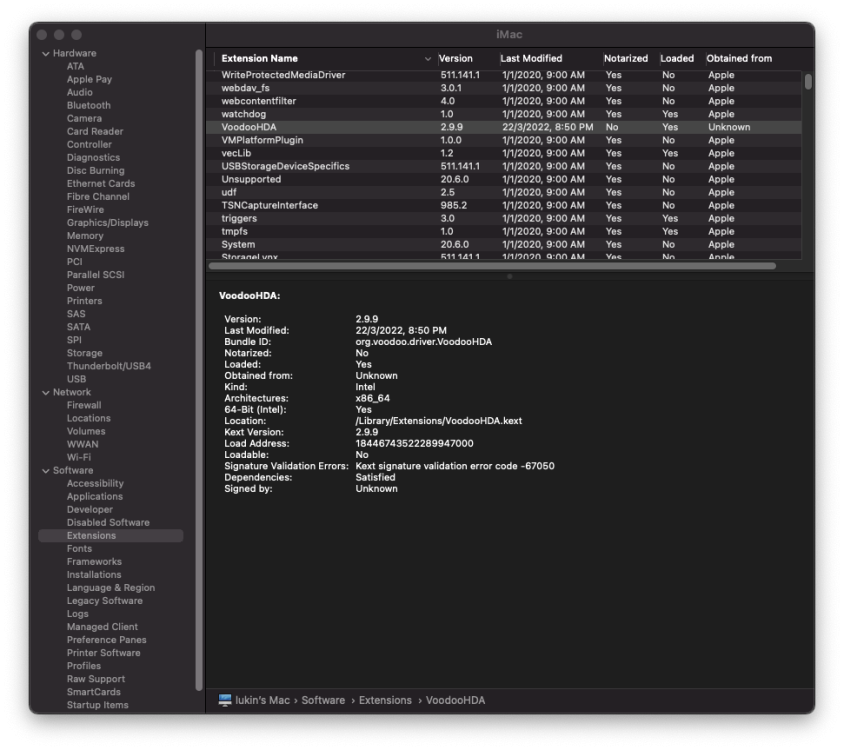Click the split pane divider handle

click(509, 276)
